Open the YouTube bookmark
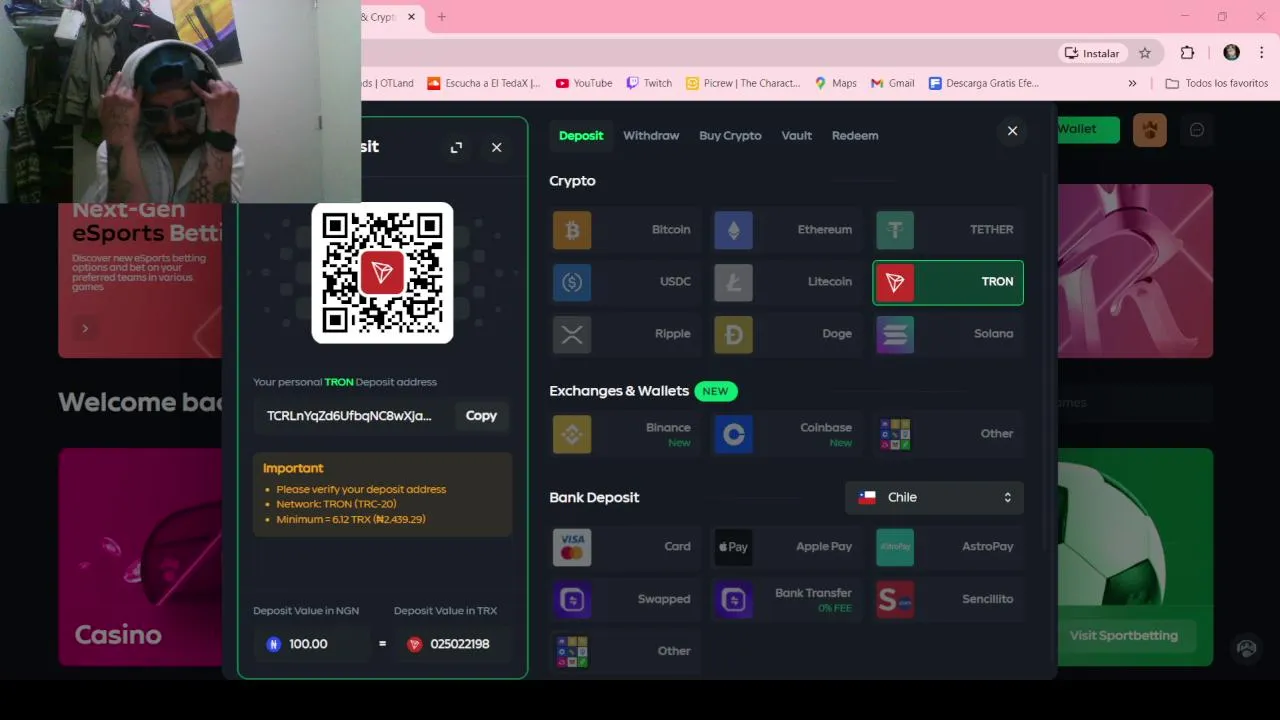Screen dimensions: 1280x720 coord(583,83)
